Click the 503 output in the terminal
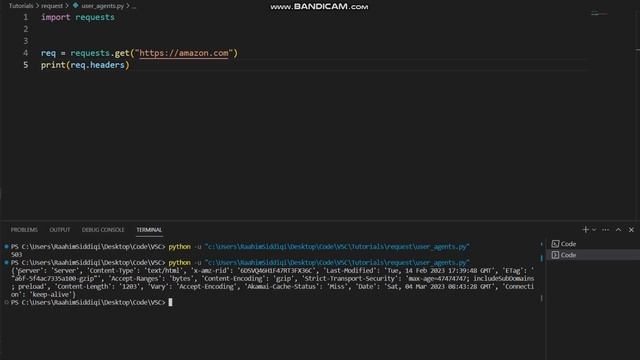 tap(17, 254)
